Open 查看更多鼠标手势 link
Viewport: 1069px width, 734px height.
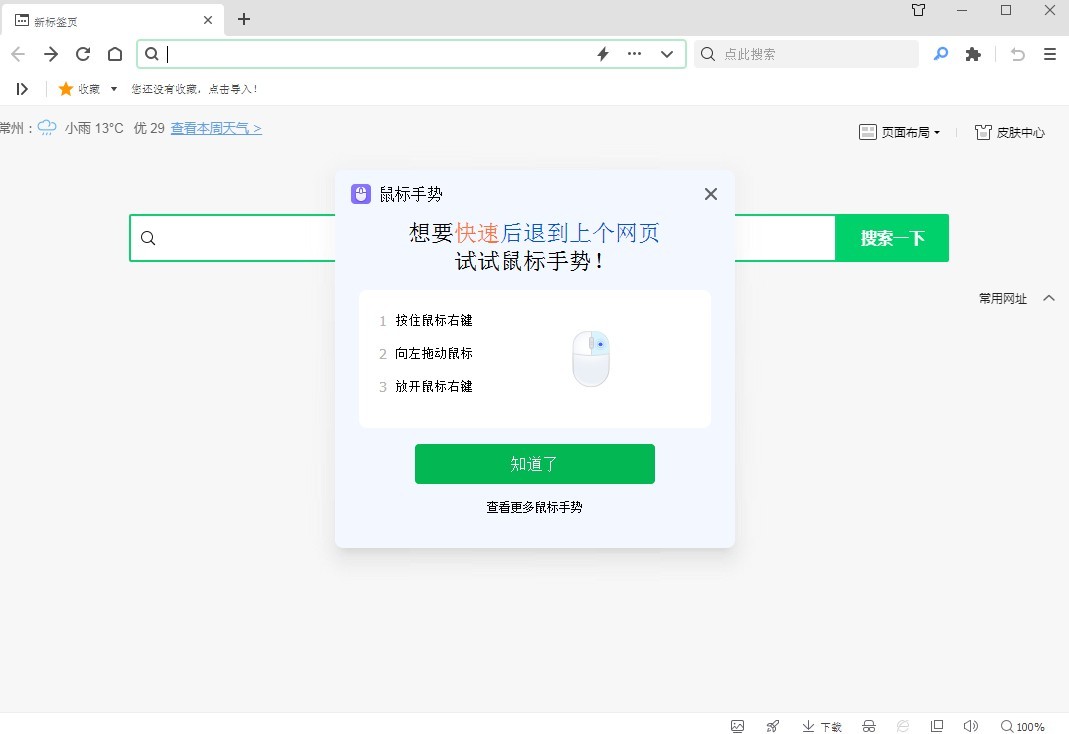pyautogui.click(x=535, y=507)
